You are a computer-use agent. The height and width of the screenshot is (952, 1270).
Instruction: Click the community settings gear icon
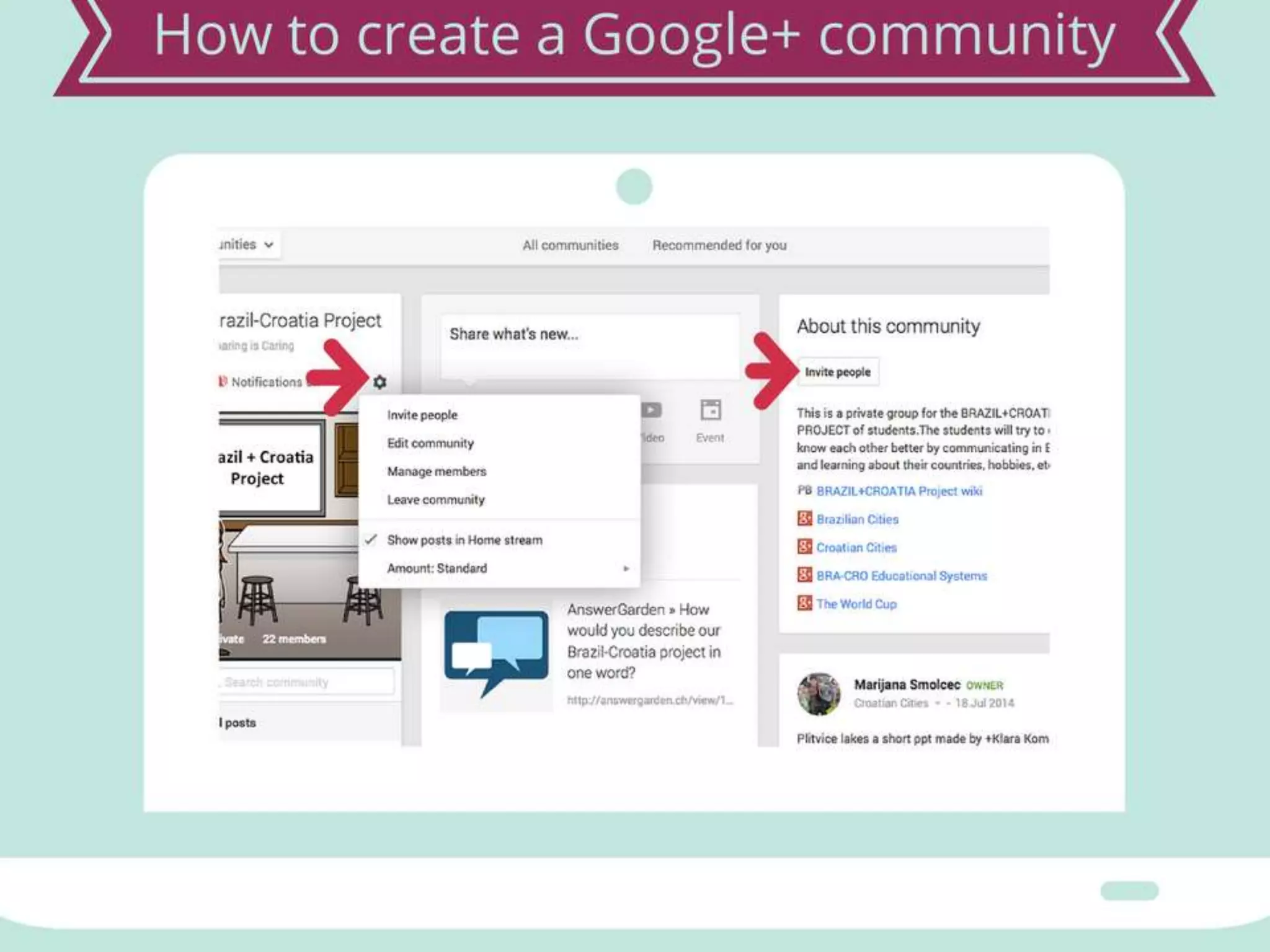[380, 382]
